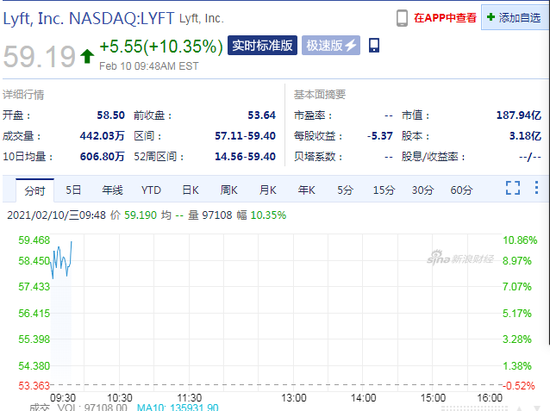550x411 pixels.
Task: Click the 贝塔系数 label
Action: [318, 156]
